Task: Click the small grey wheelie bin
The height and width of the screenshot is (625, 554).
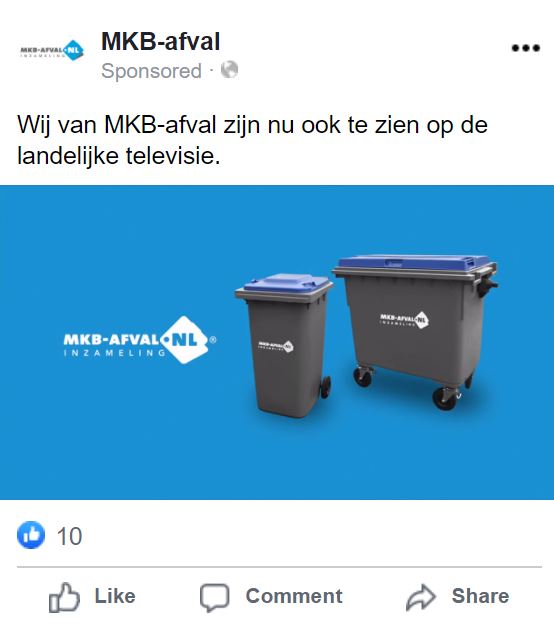Action: click(x=284, y=345)
